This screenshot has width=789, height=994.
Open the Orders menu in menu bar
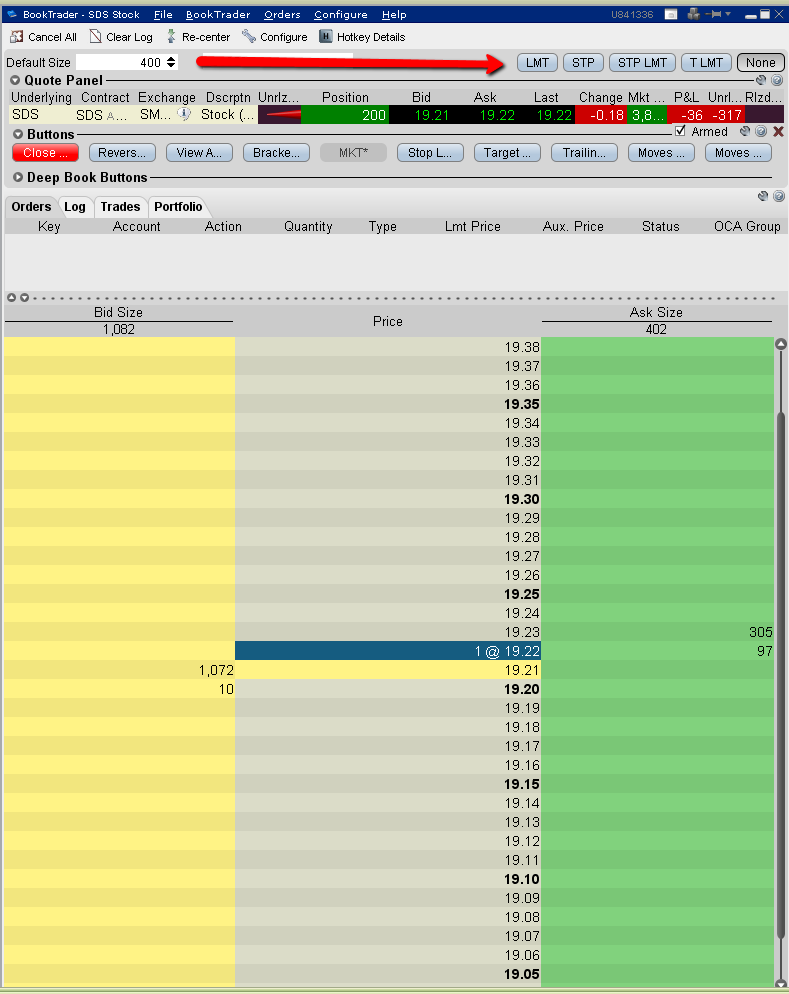pos(282,14)
